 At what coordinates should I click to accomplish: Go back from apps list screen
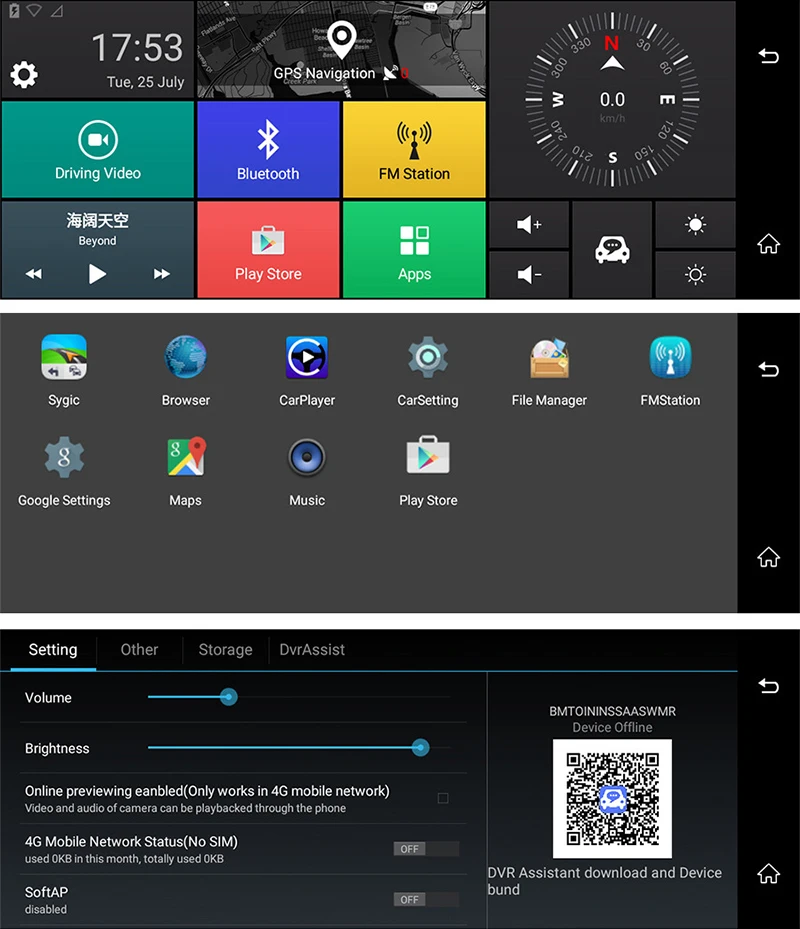coord(769,370)
